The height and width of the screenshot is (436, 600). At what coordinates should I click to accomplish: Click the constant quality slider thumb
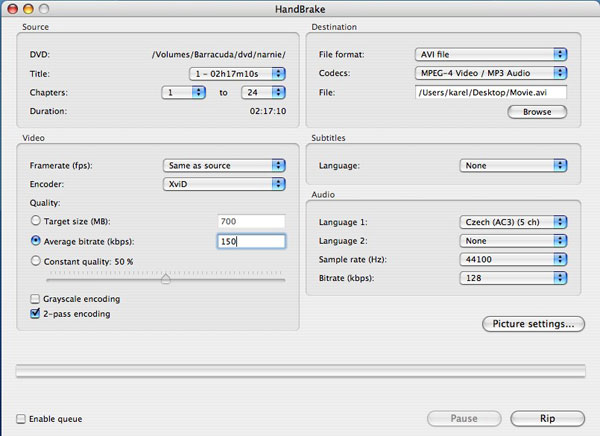166,278
